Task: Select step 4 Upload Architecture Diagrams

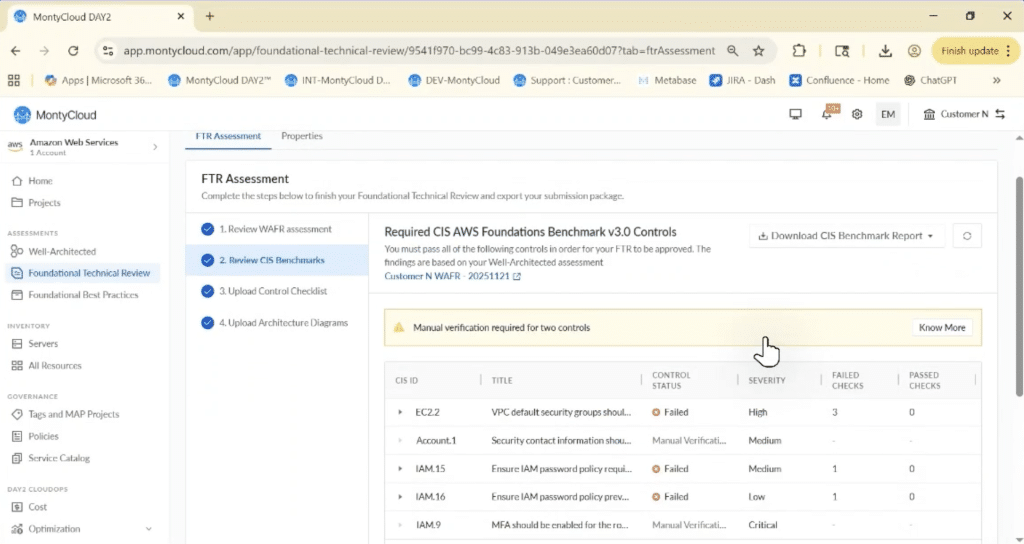Action: click(x=283, y=323)
